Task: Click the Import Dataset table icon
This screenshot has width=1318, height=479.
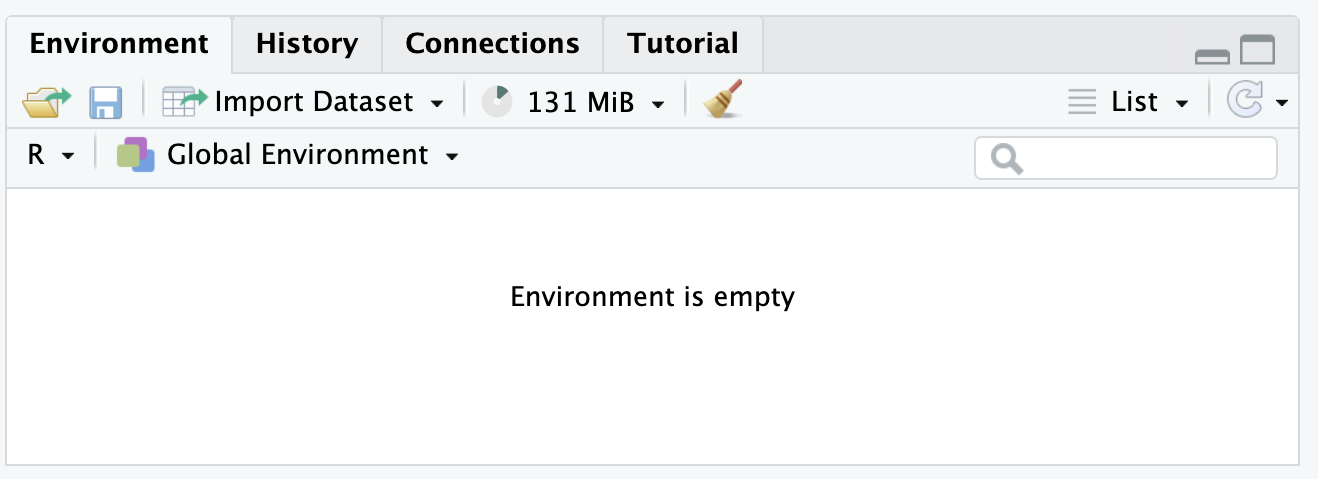Action: point(184,102)
